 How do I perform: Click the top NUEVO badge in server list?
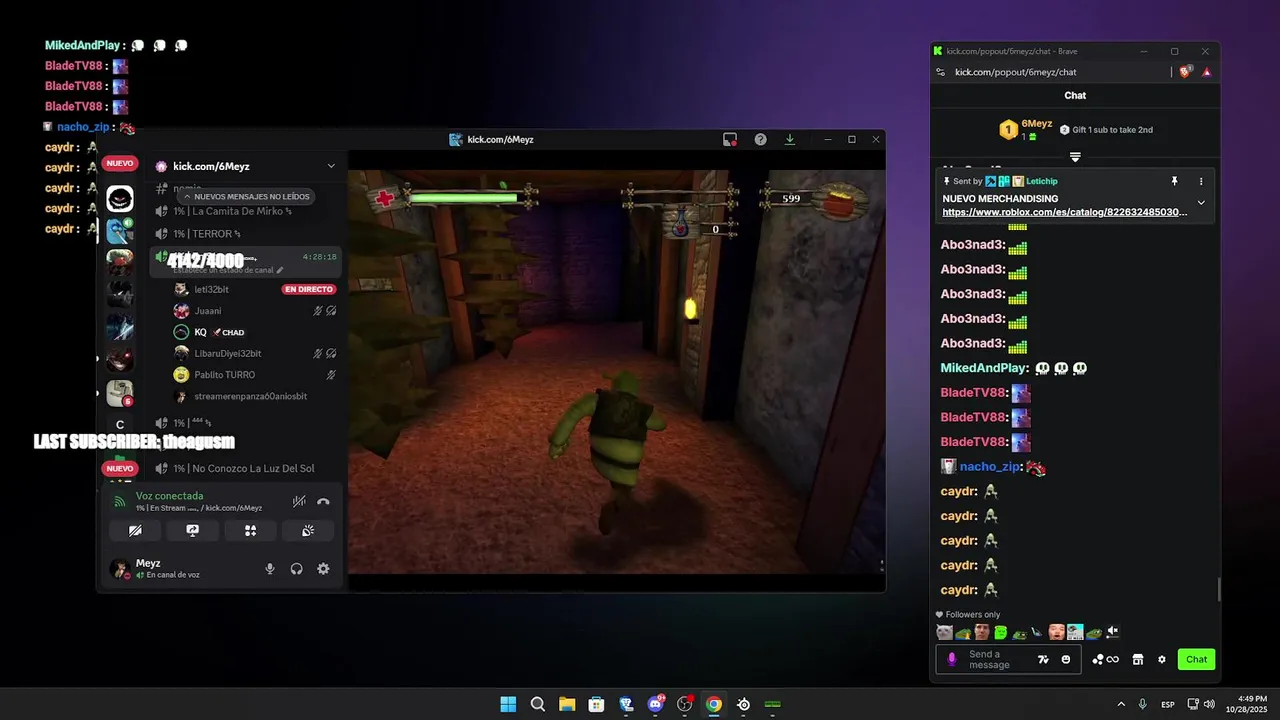(120, 163)
